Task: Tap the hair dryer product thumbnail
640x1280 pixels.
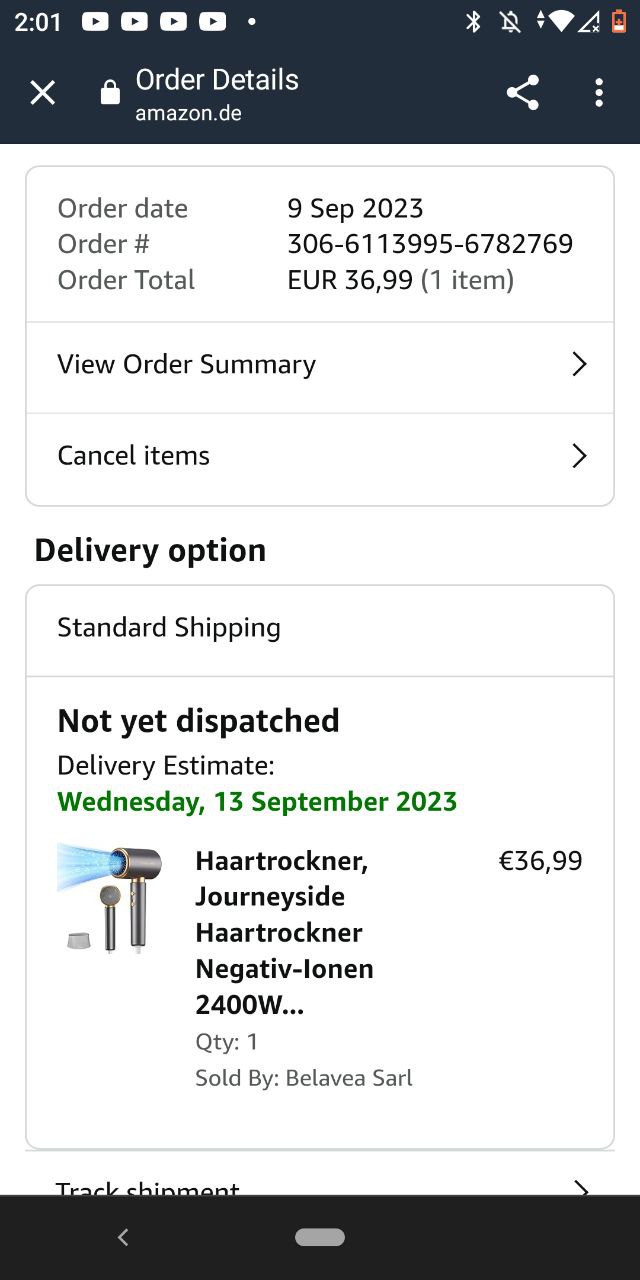Action: [x=110, y=897]
